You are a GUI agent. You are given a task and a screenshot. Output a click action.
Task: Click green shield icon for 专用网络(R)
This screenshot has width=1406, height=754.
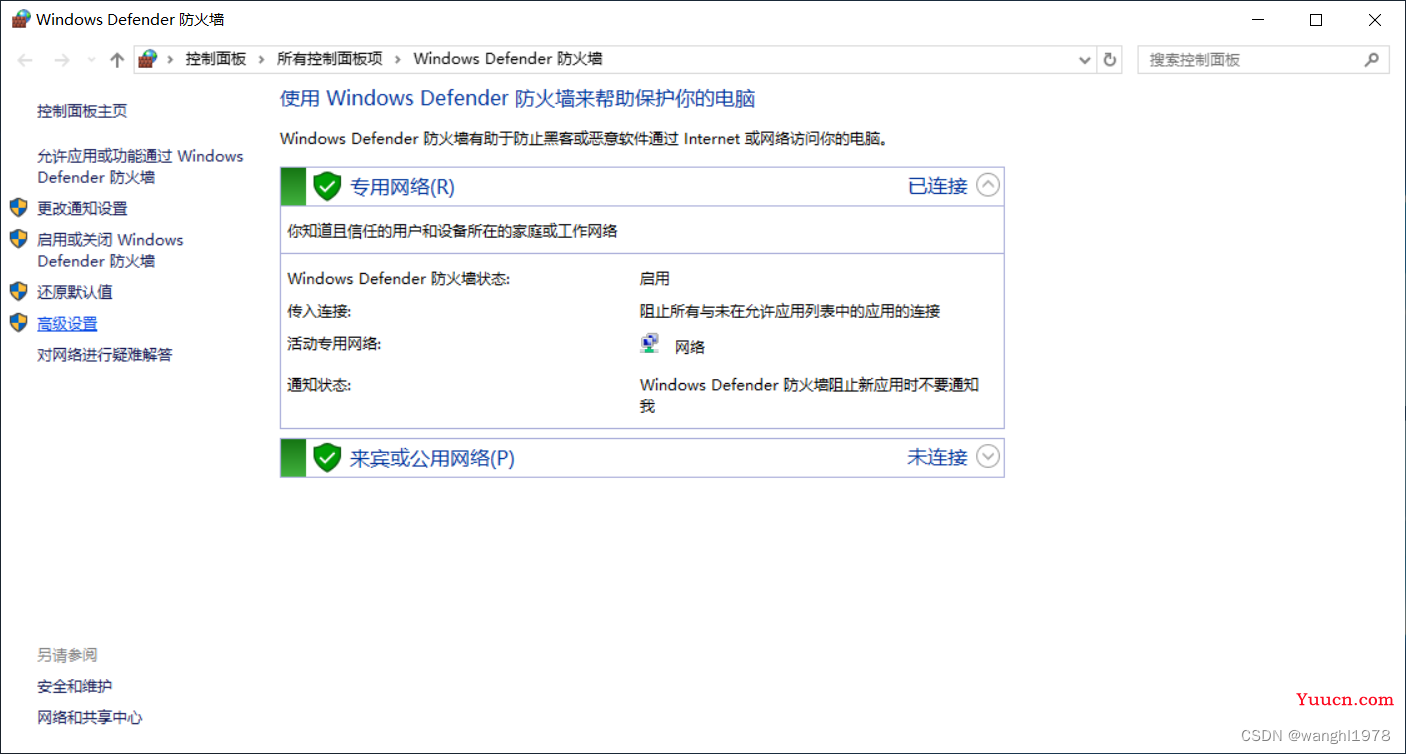(327, 186)
